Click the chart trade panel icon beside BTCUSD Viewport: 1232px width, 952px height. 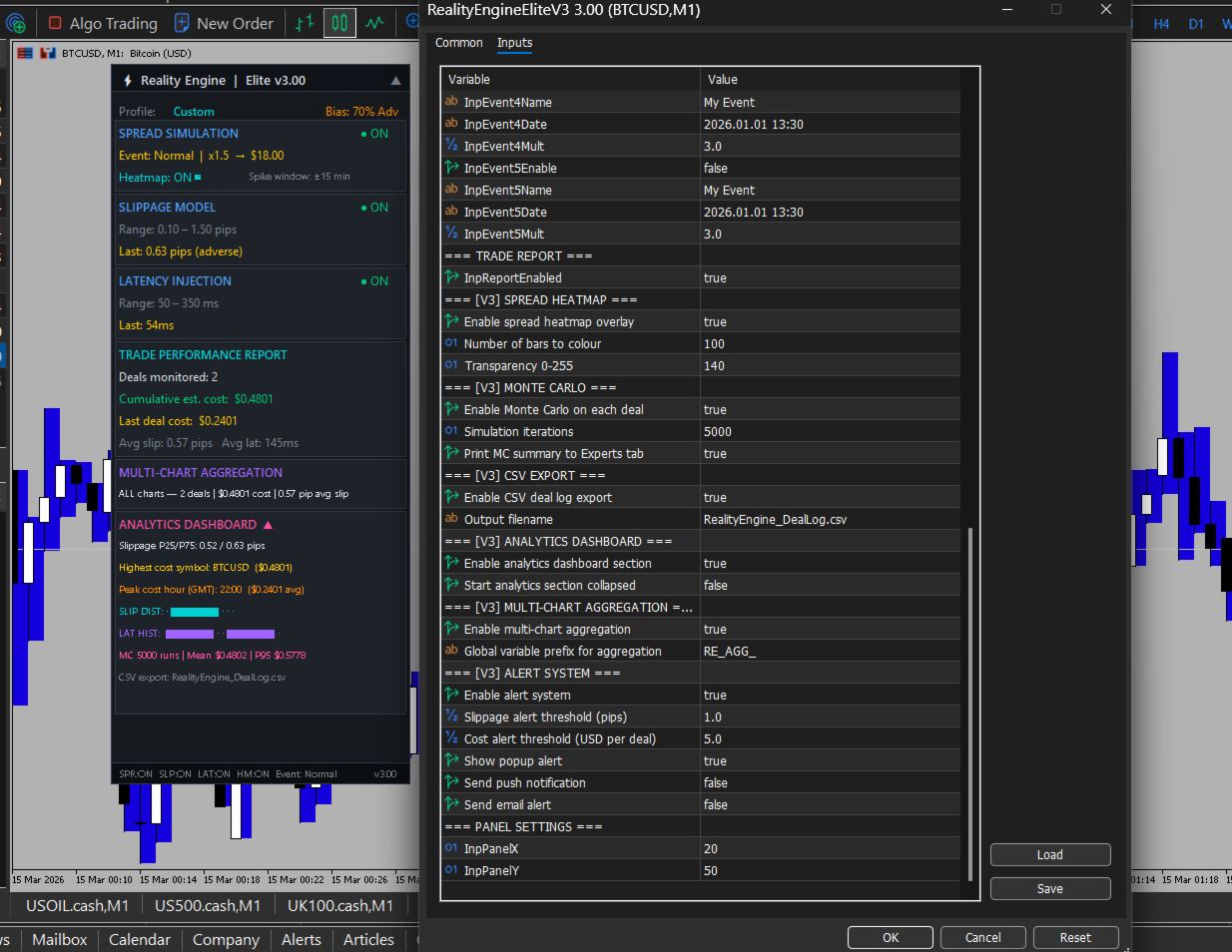47,53
